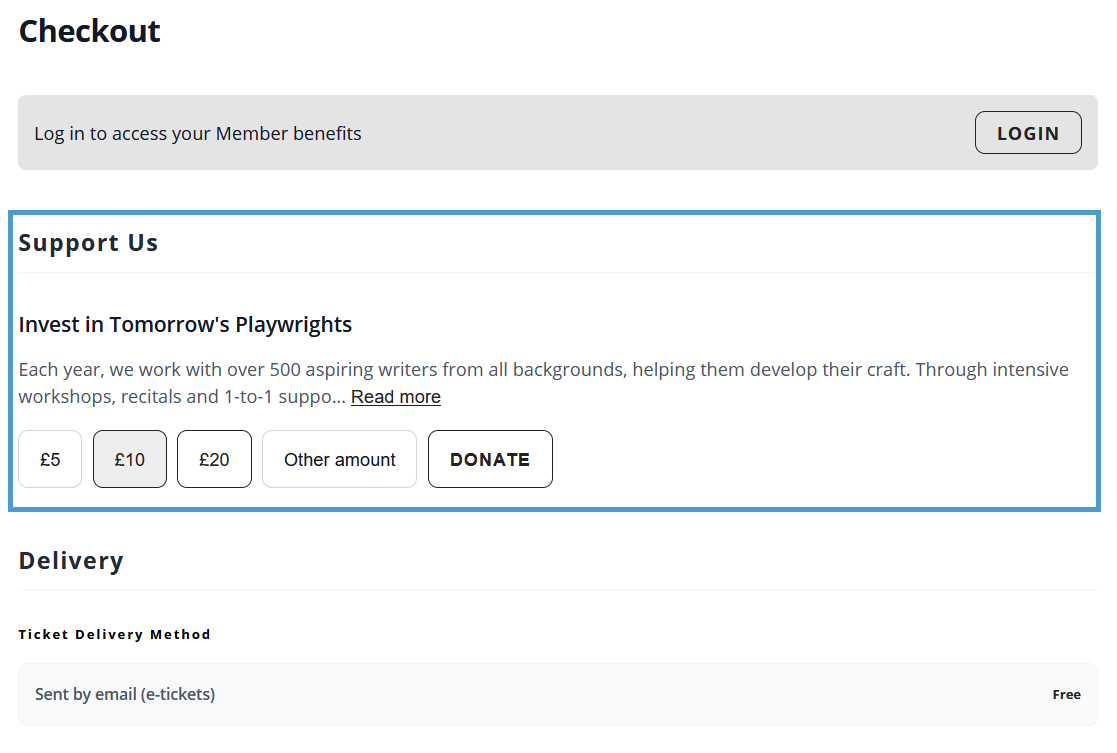Pick the Other amount option
Screen dimensions: 1117x753
coord(340,459)
